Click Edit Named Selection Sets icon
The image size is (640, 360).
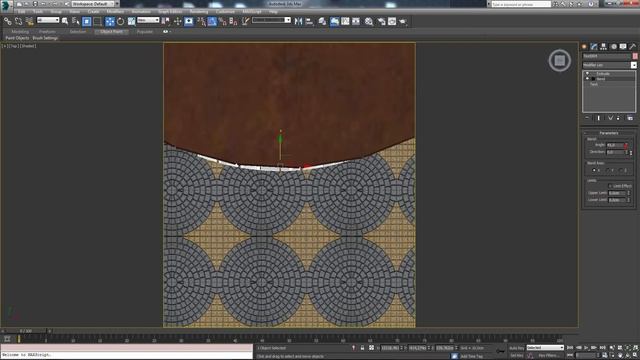point(245,21)
